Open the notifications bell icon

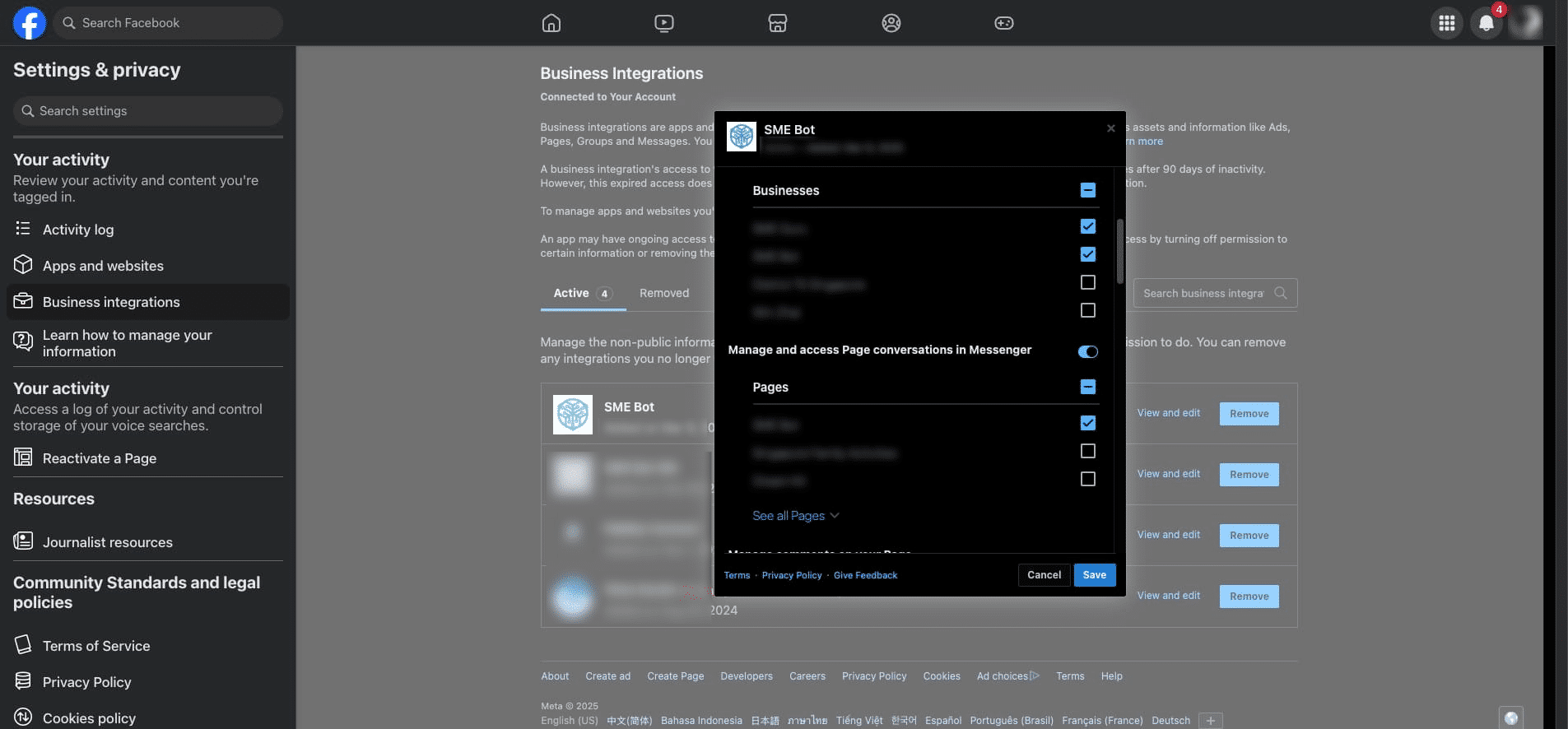(x=1487, y=23)
